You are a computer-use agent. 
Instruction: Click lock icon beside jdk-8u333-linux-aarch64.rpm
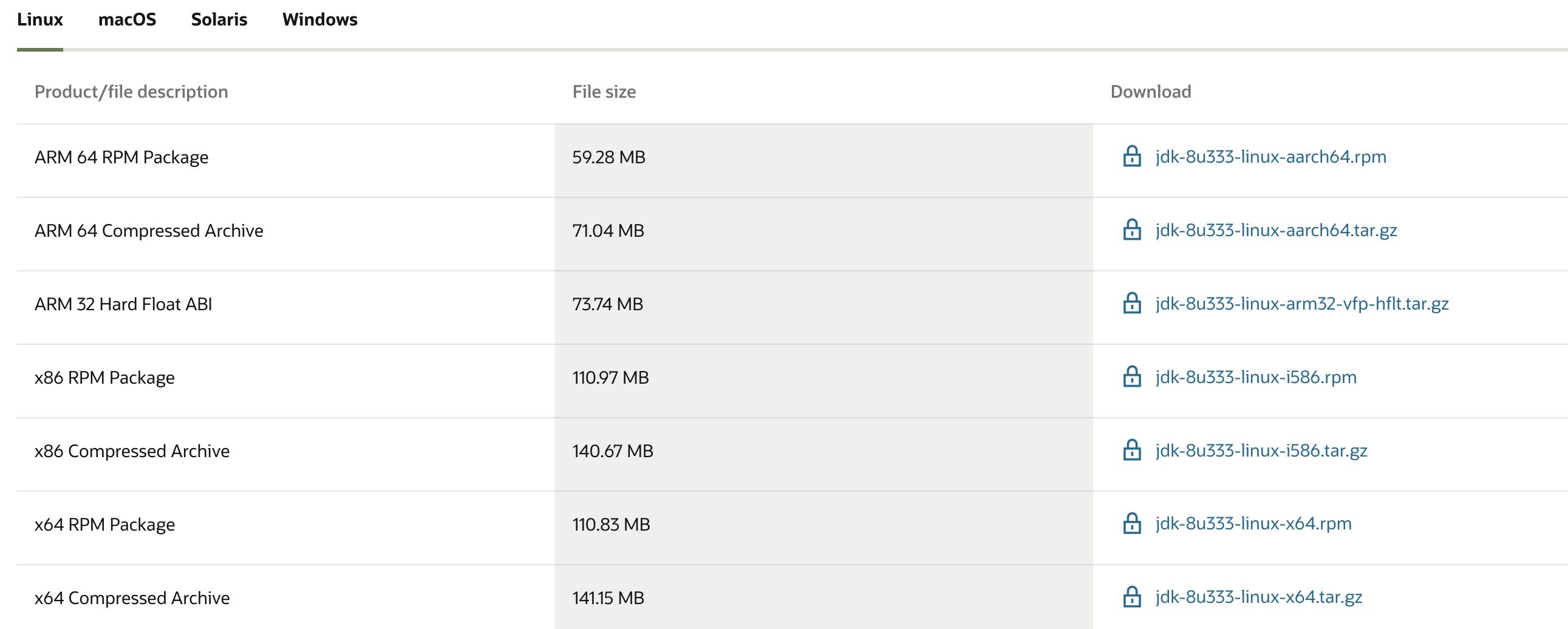1131,156
